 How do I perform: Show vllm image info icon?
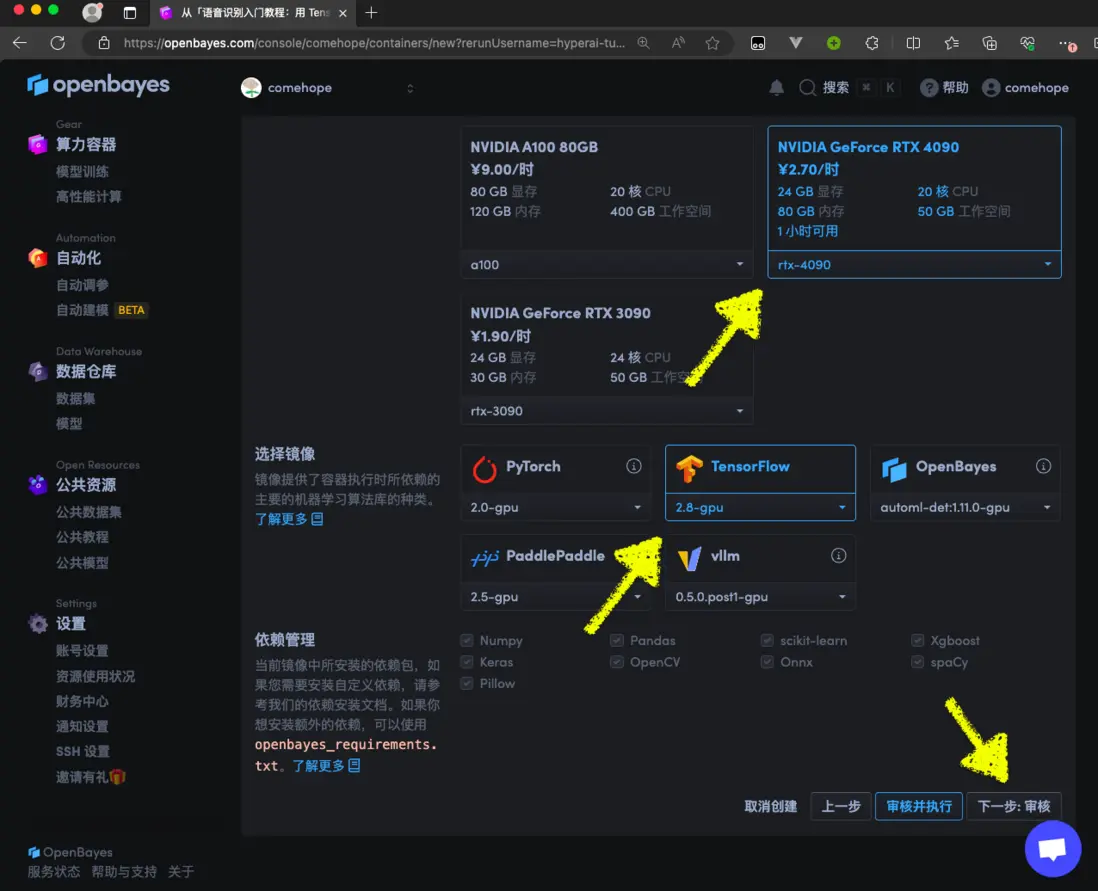pyautogui.click(x=838, y=556)
